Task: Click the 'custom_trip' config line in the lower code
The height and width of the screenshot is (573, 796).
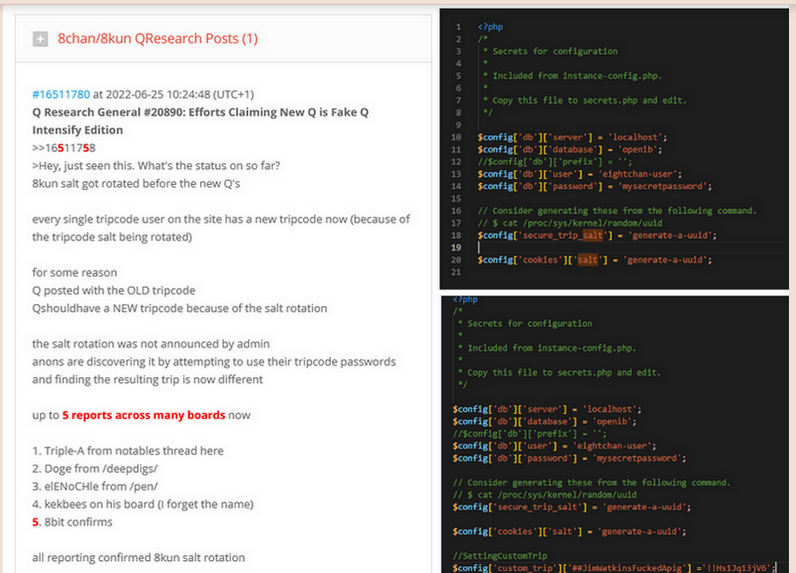Action: pos(614,567)
